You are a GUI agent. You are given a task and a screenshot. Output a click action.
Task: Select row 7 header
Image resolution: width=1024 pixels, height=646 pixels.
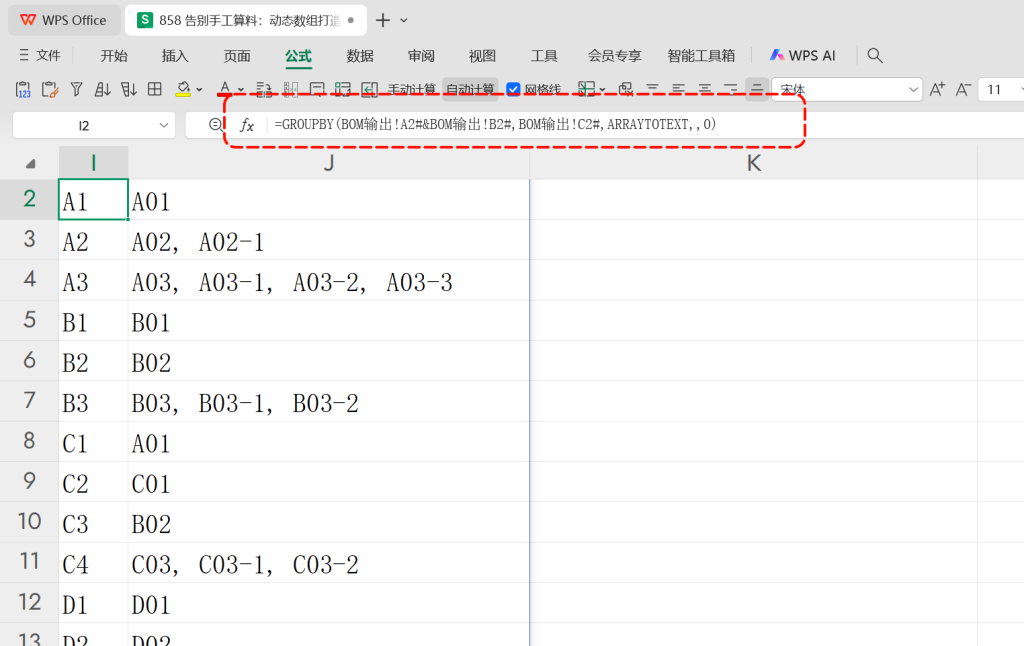(x=29, y=400)
